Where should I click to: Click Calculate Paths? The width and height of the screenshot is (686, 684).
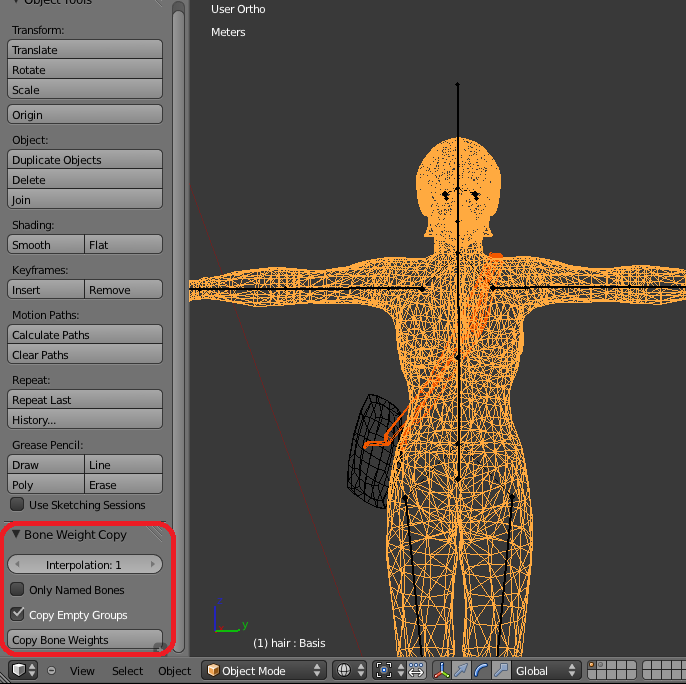point(85,334)
